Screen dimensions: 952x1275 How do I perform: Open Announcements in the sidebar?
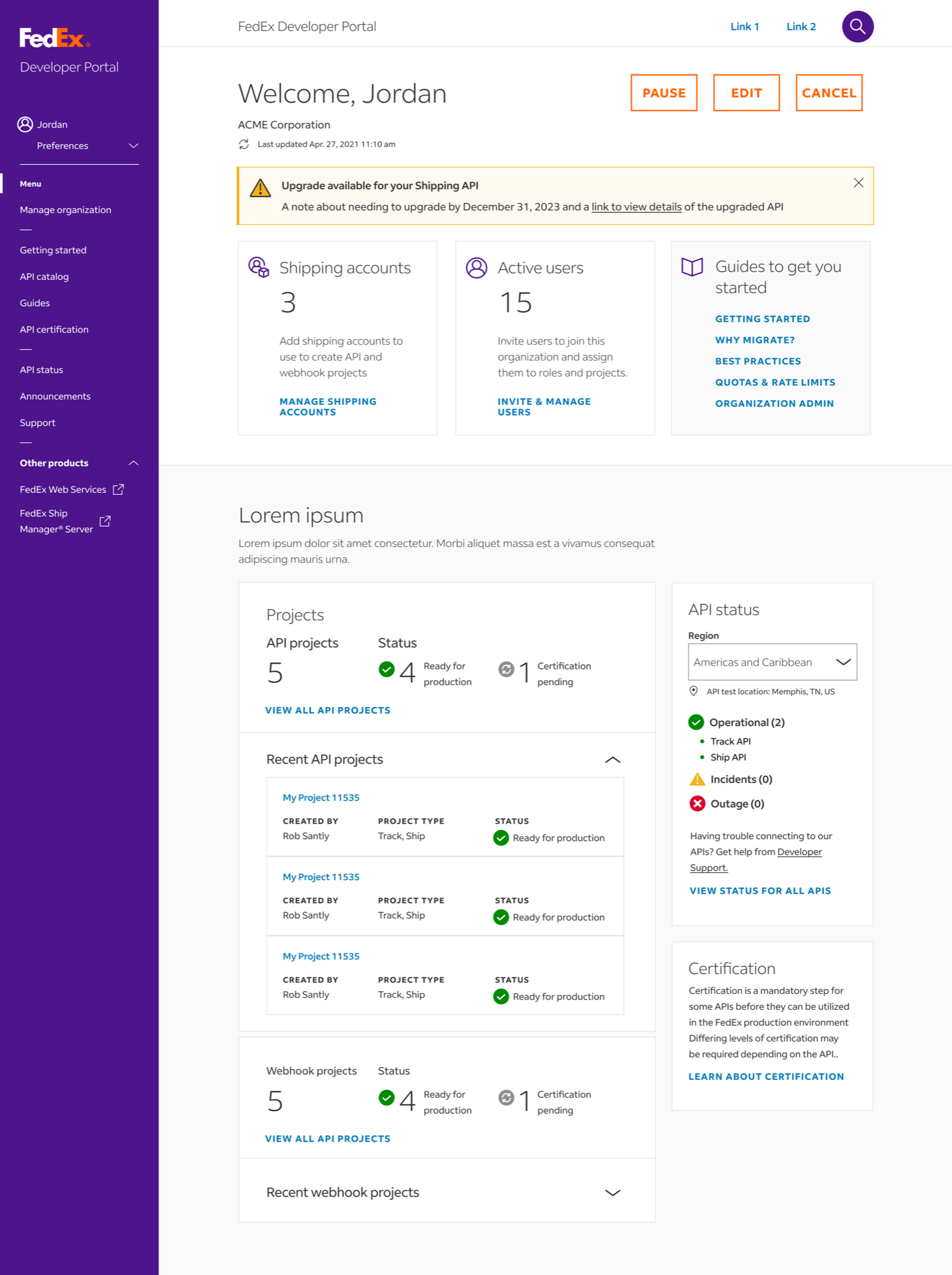[55, 397]
